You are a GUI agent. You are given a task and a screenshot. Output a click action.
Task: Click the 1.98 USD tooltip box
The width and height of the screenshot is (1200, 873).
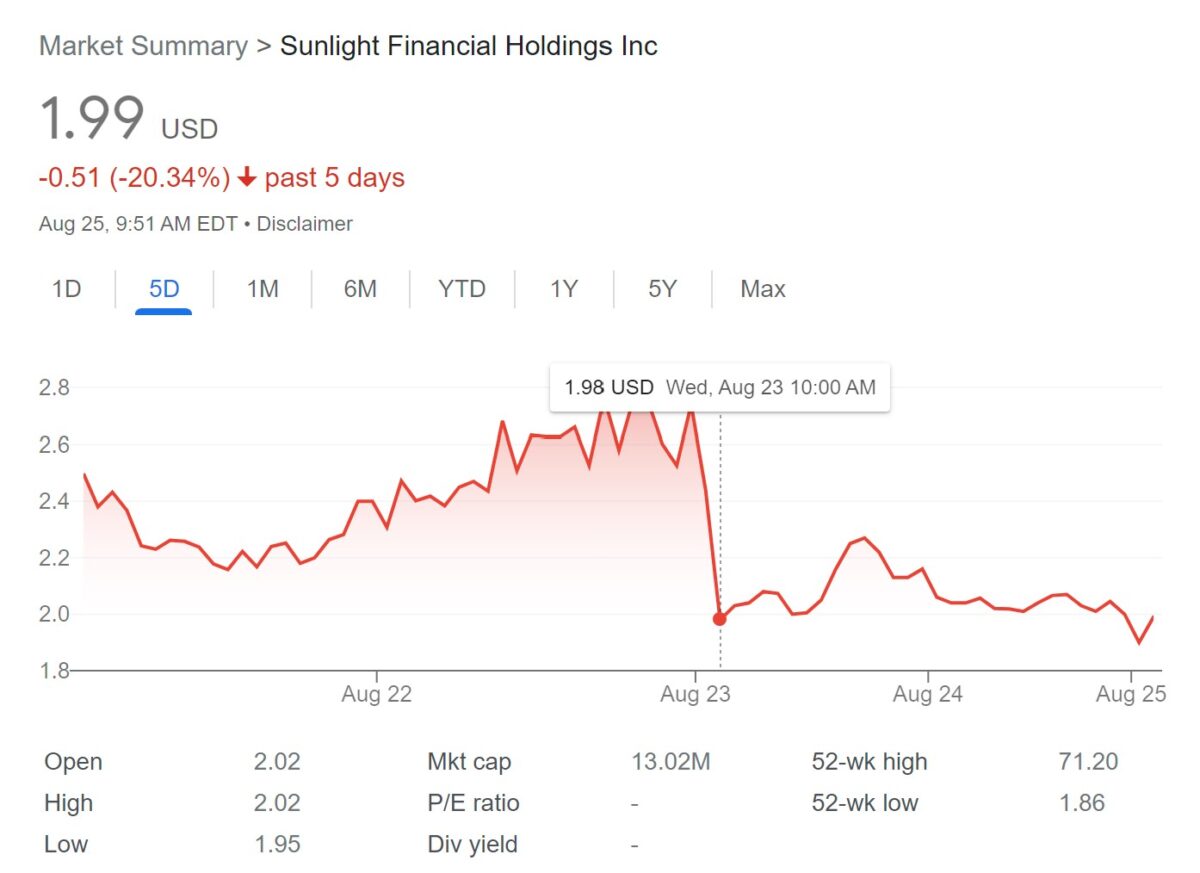720,387
